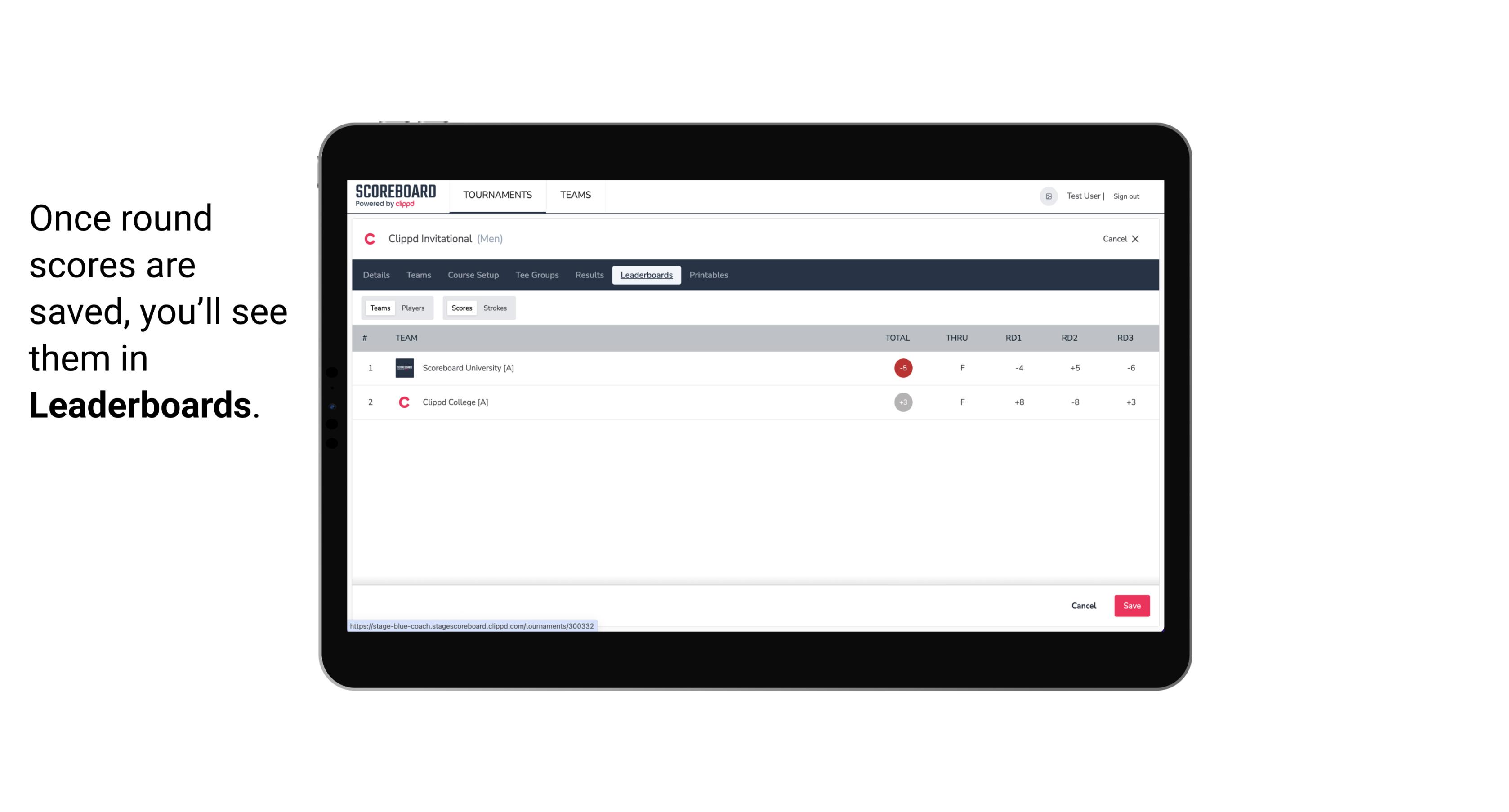Click the Tournaments navigation link
The width and height of the screenshot is (1509, 812).
tap(497, 195)
